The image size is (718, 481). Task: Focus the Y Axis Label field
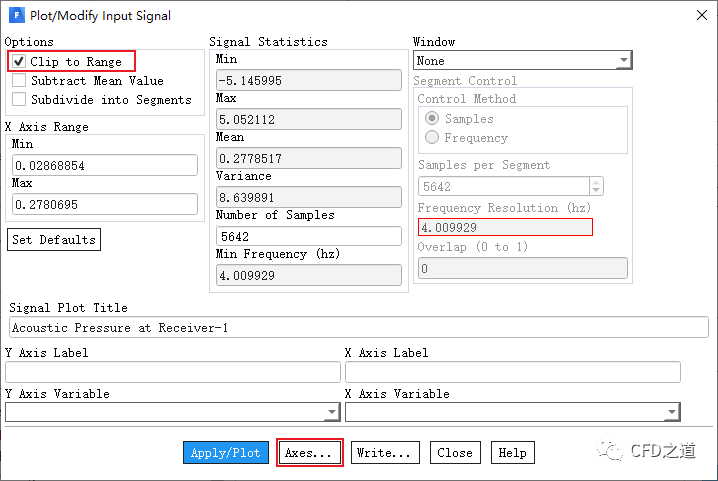[172, 372]
